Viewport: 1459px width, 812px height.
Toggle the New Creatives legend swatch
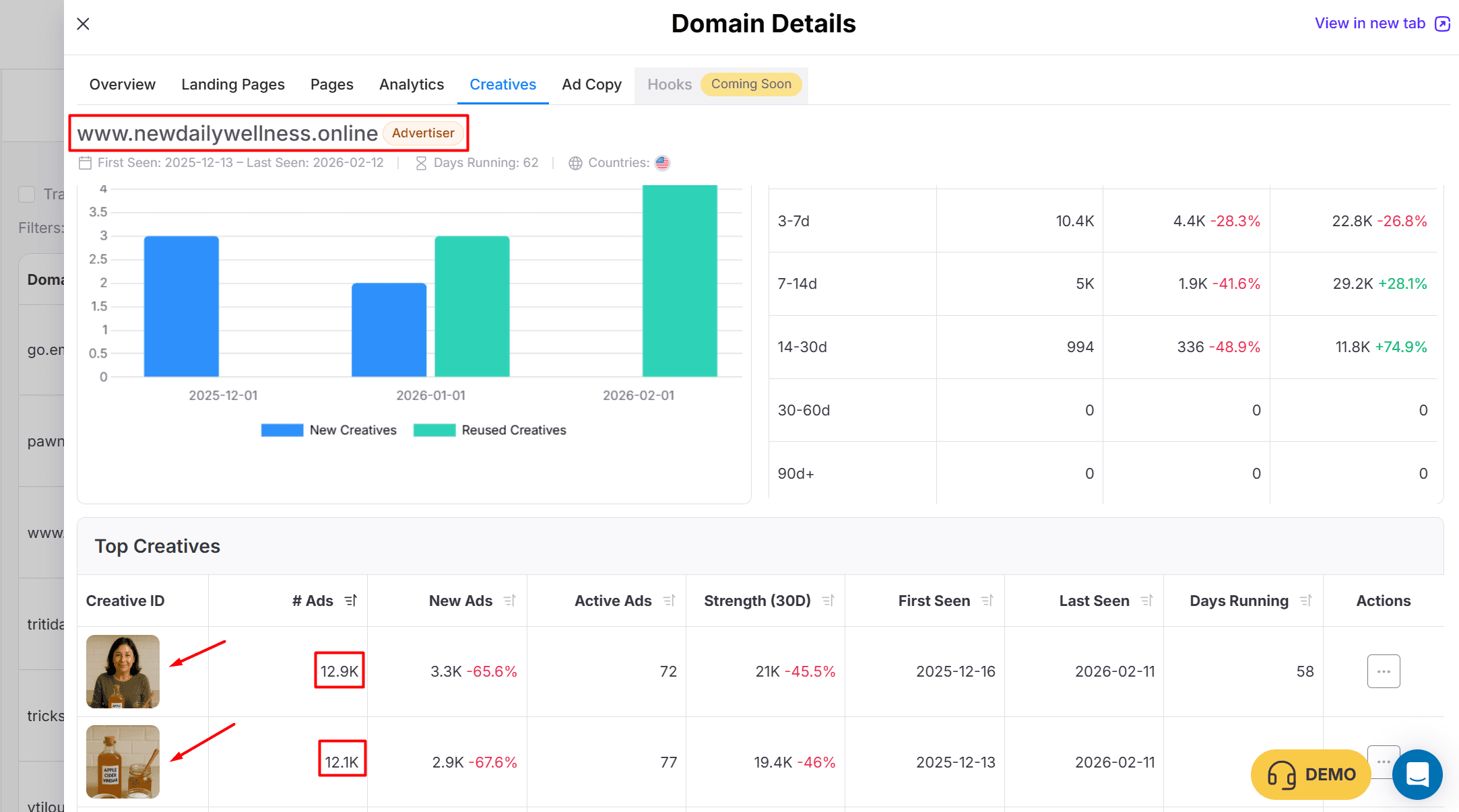(282, 430)
